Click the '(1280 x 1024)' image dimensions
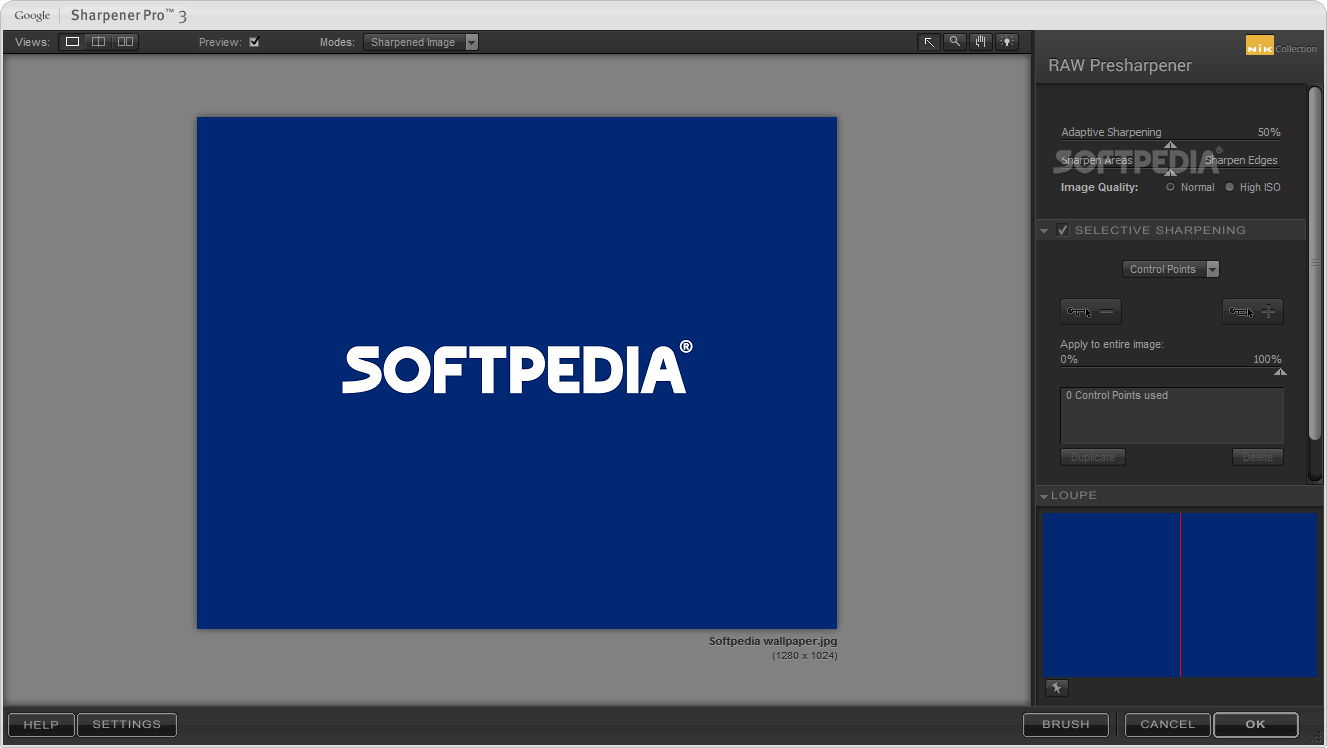 tap(805, 656)
